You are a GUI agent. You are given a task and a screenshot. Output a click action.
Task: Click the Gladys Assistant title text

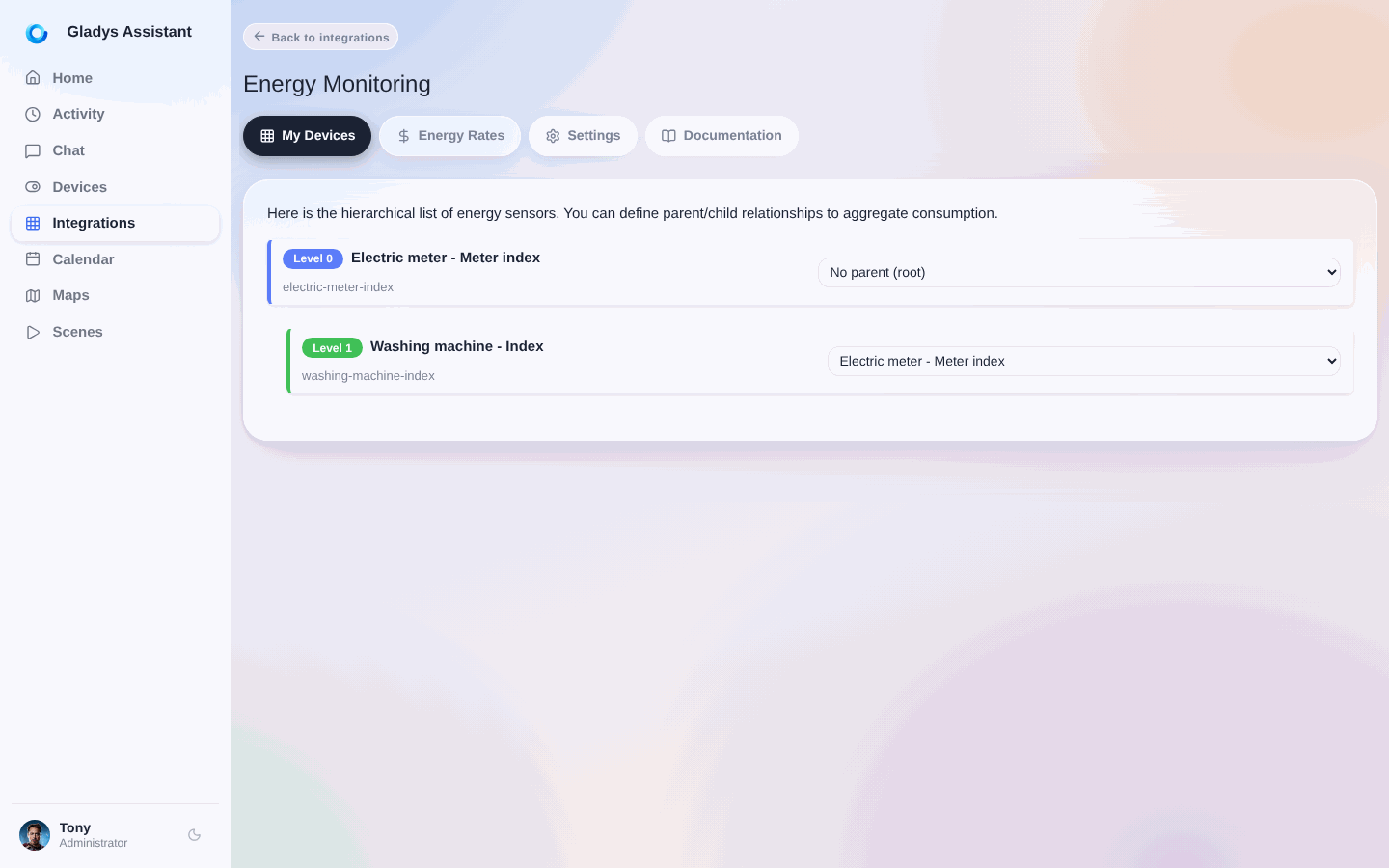click(129, 32)
